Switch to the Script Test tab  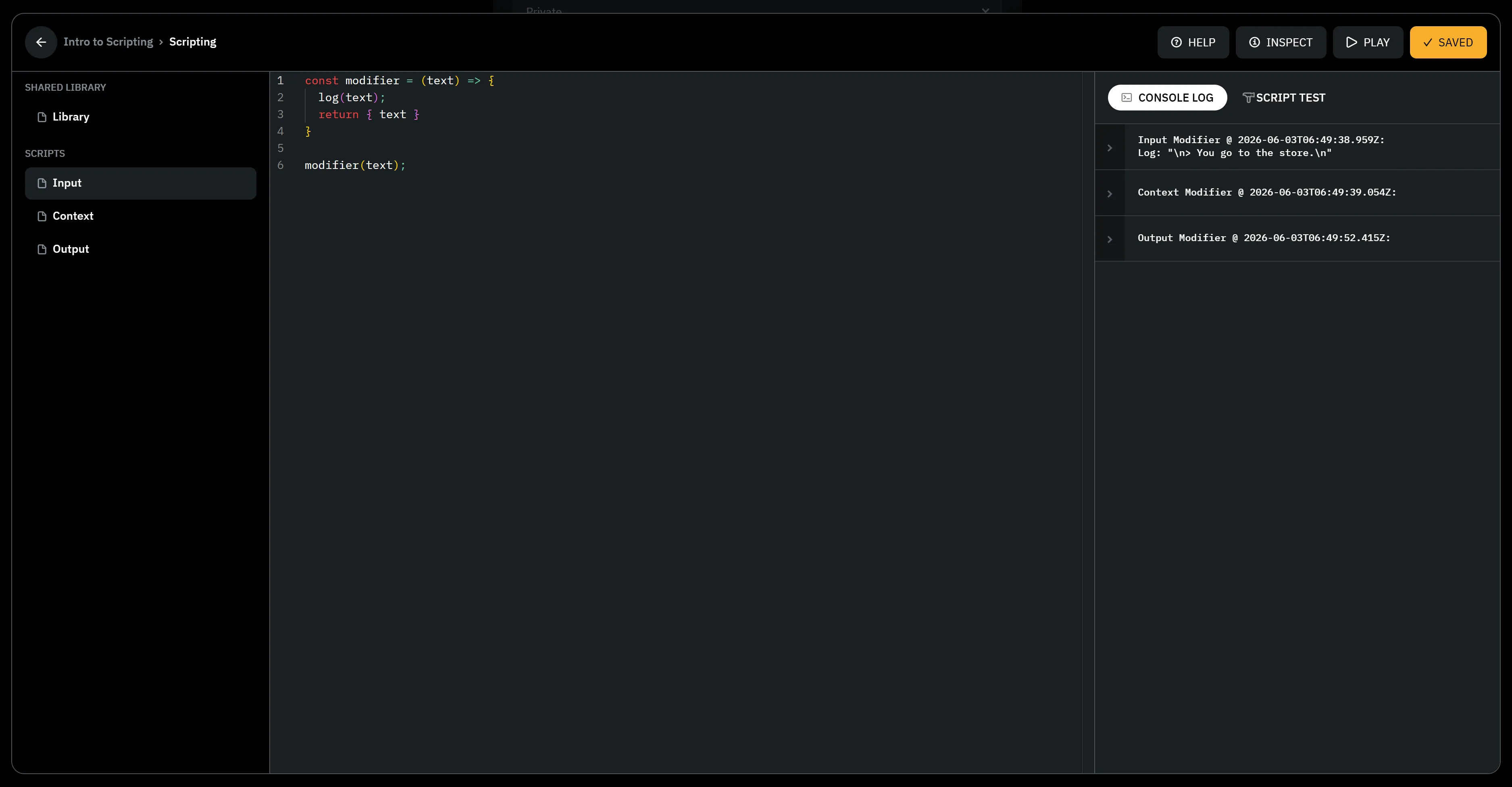coord(1284,98)
